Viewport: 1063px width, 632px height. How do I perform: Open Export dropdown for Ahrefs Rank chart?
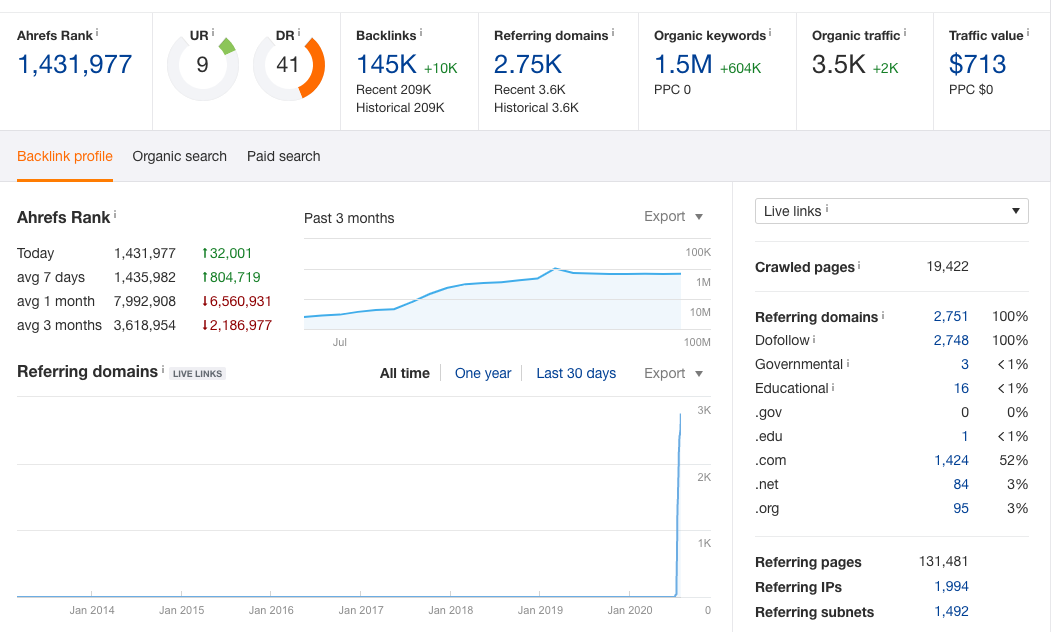(673, 216)
